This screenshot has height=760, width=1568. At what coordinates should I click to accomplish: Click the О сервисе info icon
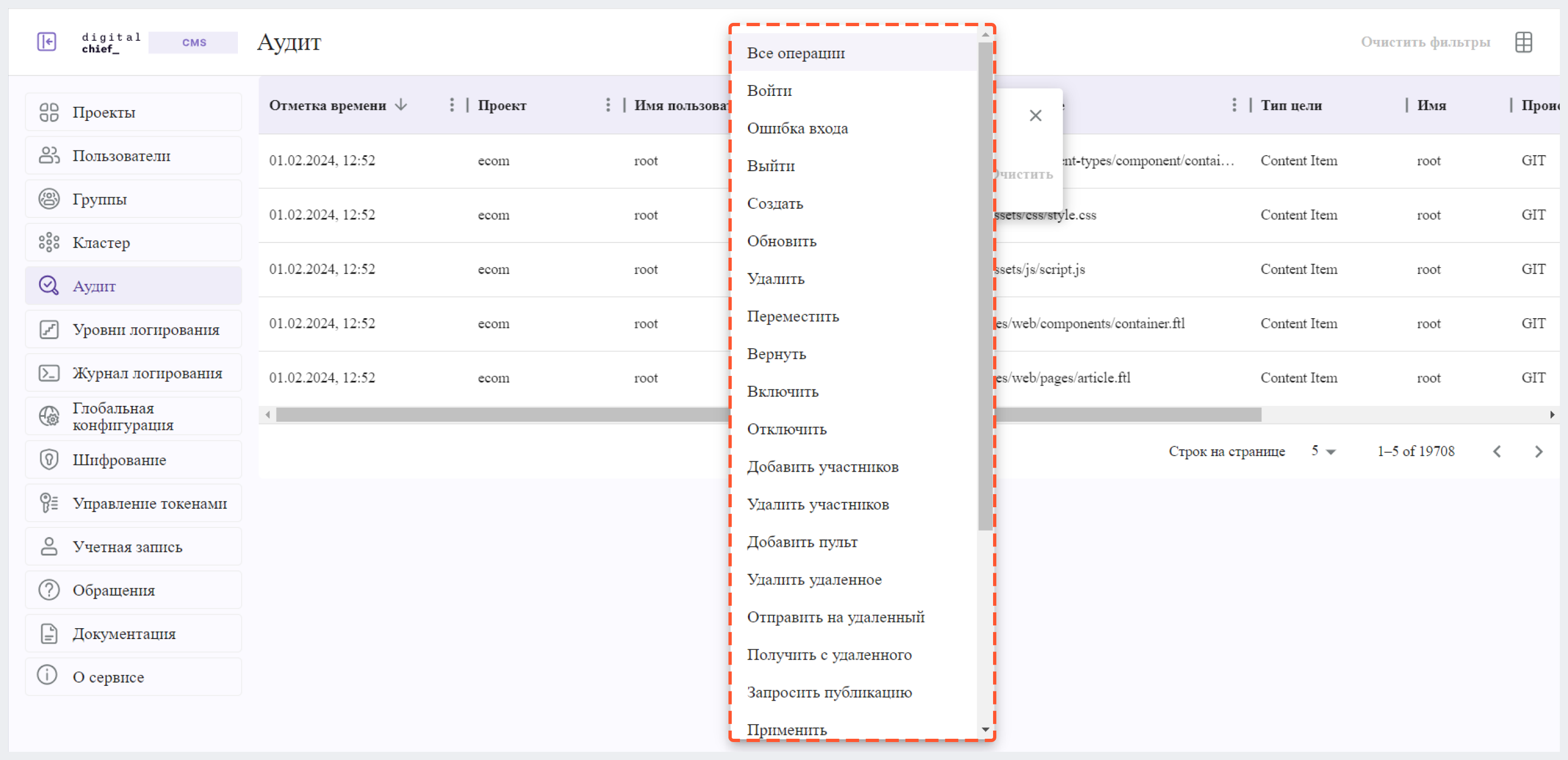[x=47, y=675]
